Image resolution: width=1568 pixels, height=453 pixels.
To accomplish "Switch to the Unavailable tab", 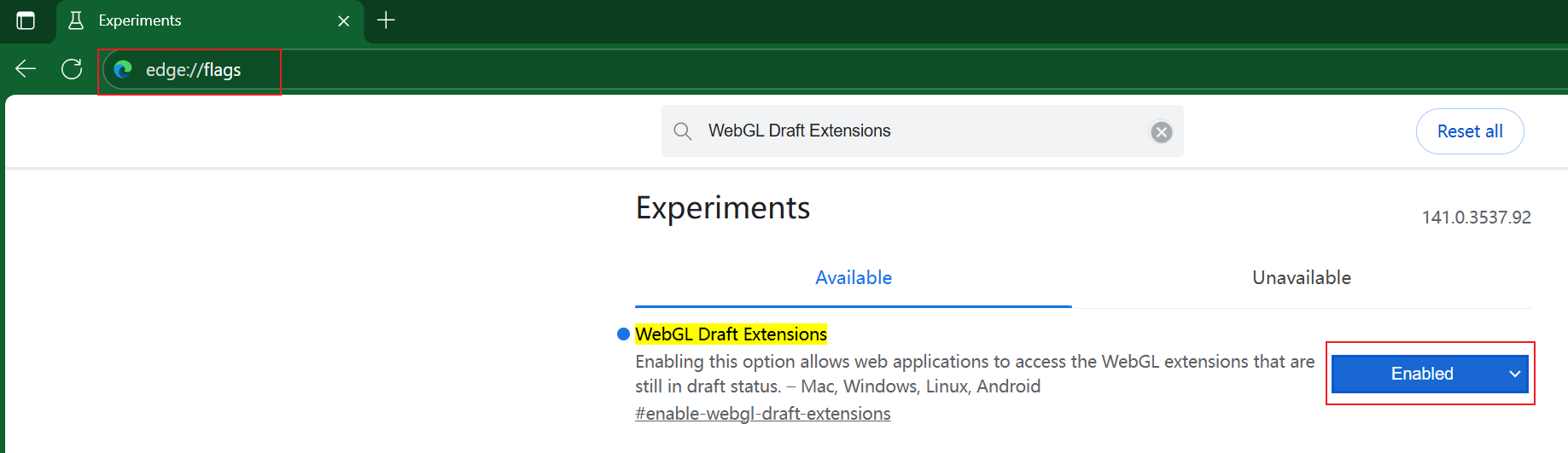I will coord(1301,278).
